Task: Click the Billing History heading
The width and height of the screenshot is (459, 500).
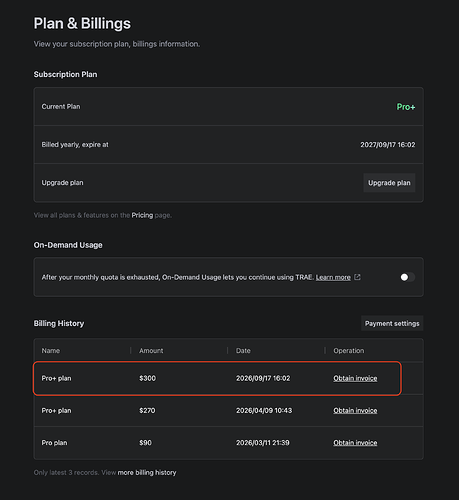Action: pyautogui.click(x=59, y=323)
